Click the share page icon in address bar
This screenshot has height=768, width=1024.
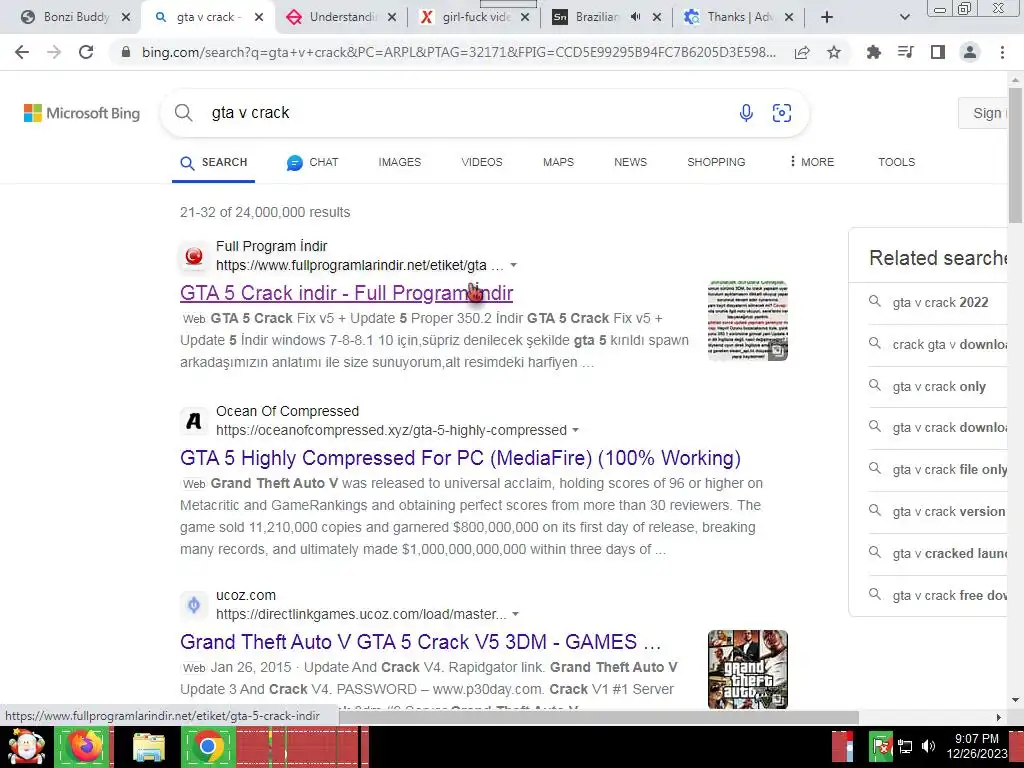[802, 52]
